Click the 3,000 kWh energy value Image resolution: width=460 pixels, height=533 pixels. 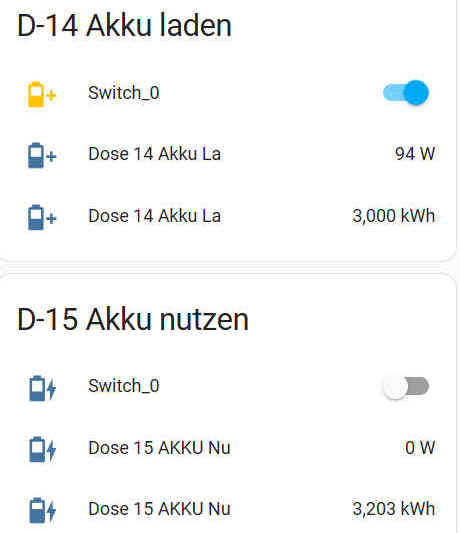(x=394, y=216)
